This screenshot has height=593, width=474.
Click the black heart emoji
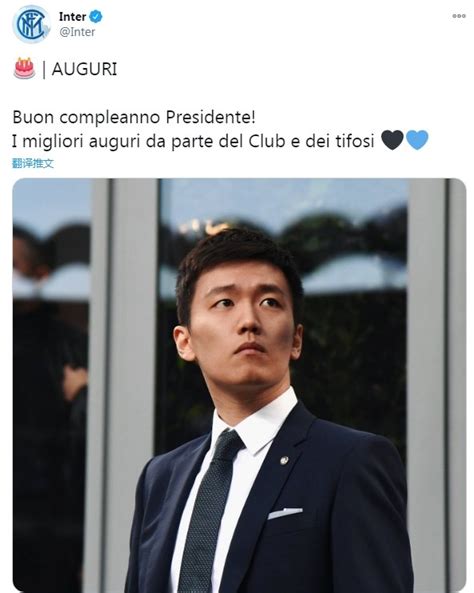point(392,140)
